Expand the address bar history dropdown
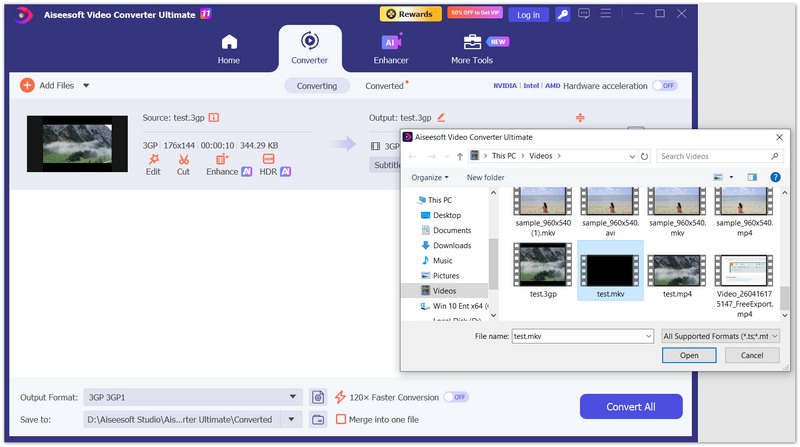Screen dimensions: 800x447 click(x=632, y=156)
